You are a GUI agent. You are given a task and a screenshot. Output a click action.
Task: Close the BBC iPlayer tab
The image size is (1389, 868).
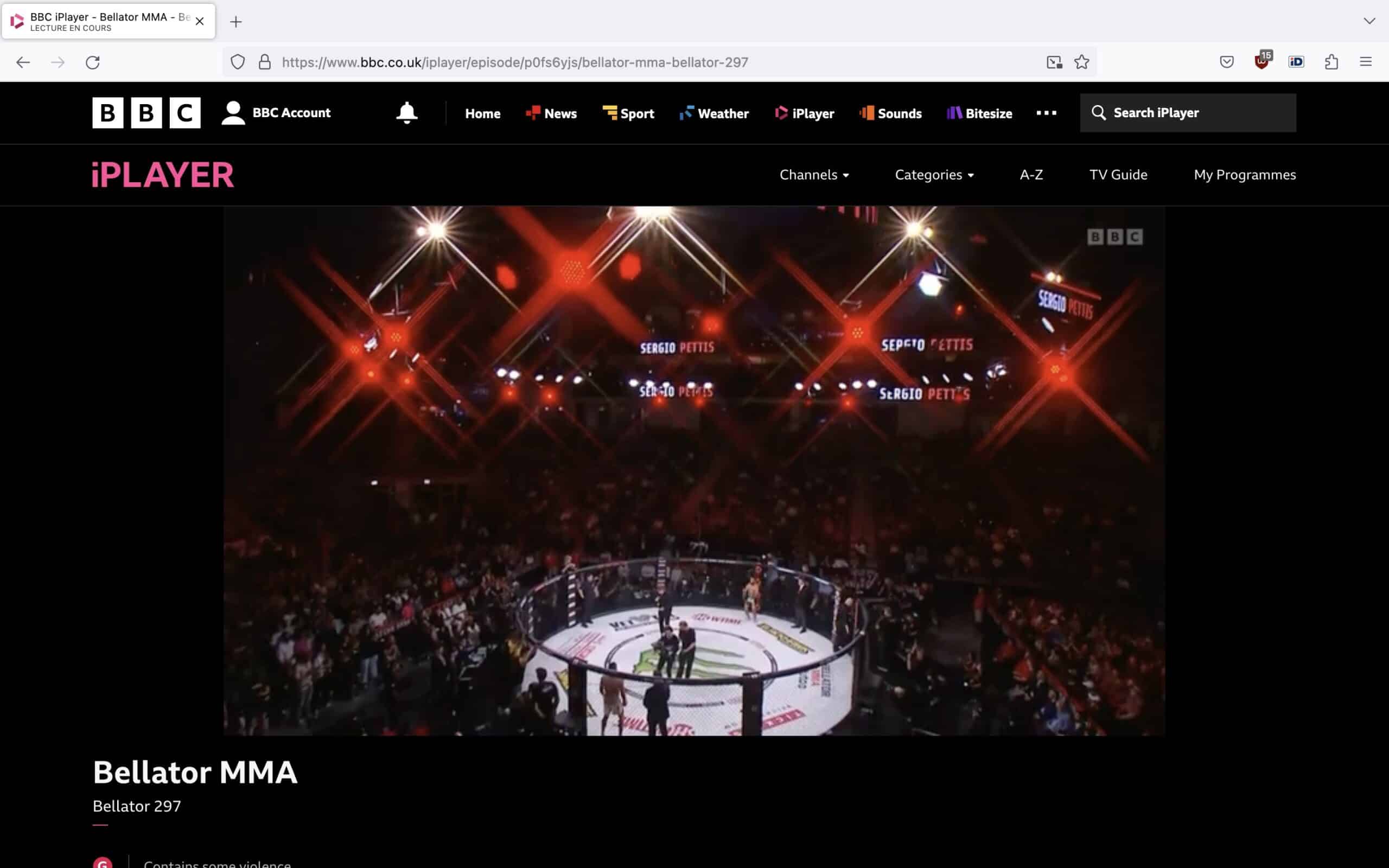[200, 21]
